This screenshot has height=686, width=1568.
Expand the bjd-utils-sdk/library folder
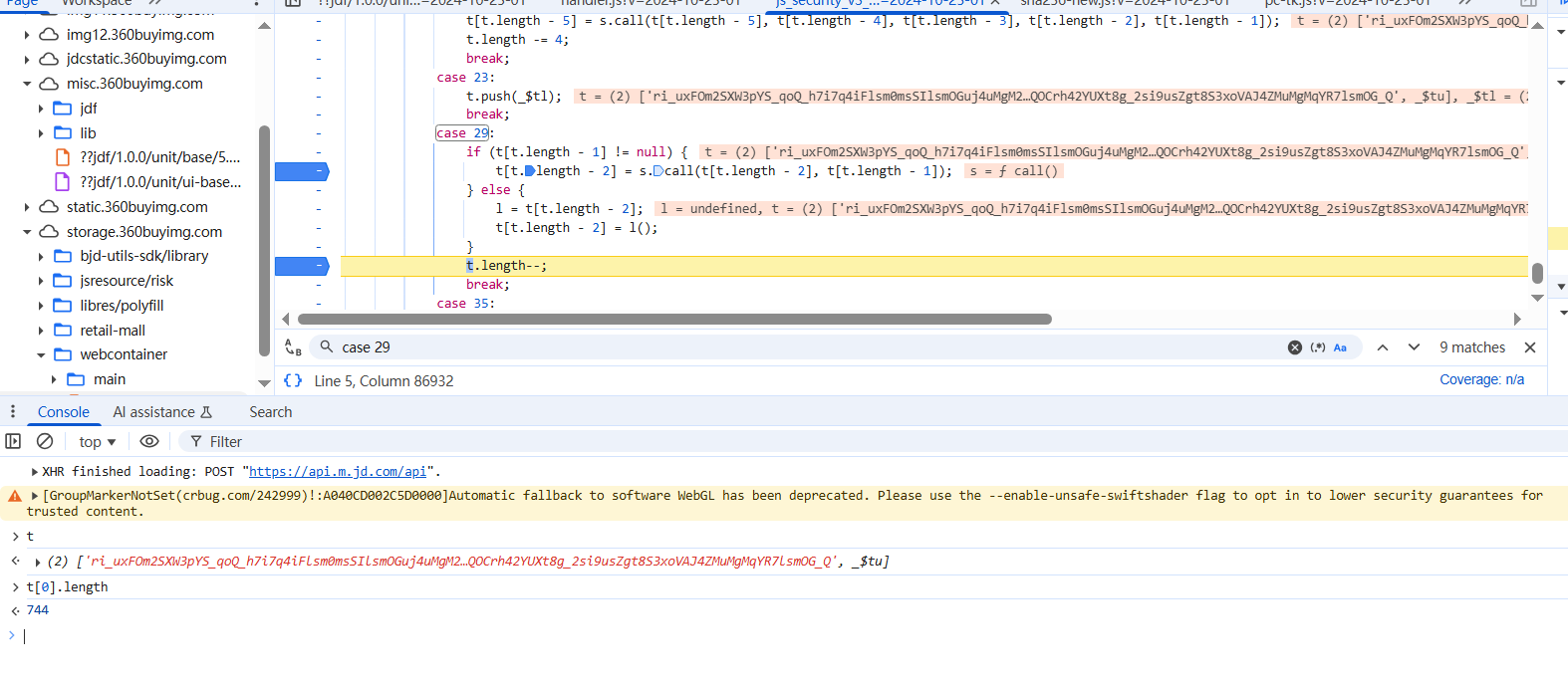click(41, 257)
